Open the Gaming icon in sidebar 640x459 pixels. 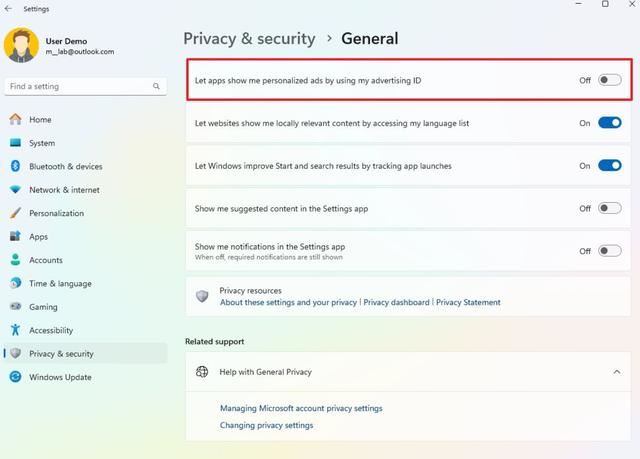coord(15,307)
